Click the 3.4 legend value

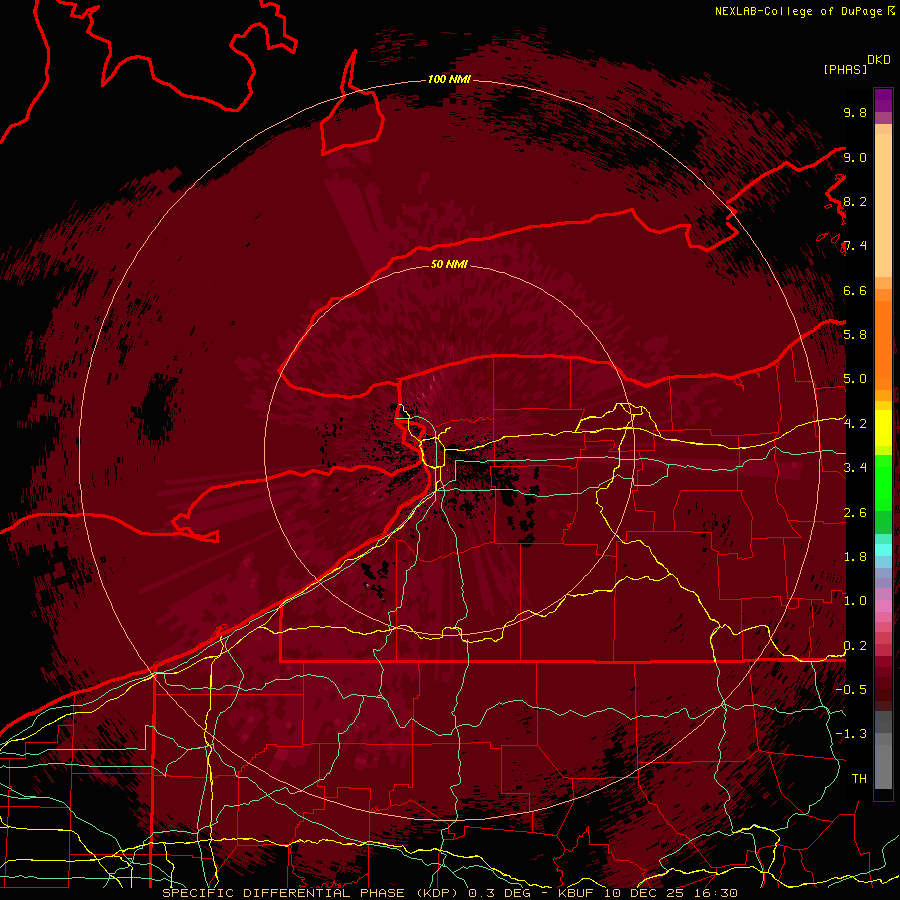[x=855, y=468]
